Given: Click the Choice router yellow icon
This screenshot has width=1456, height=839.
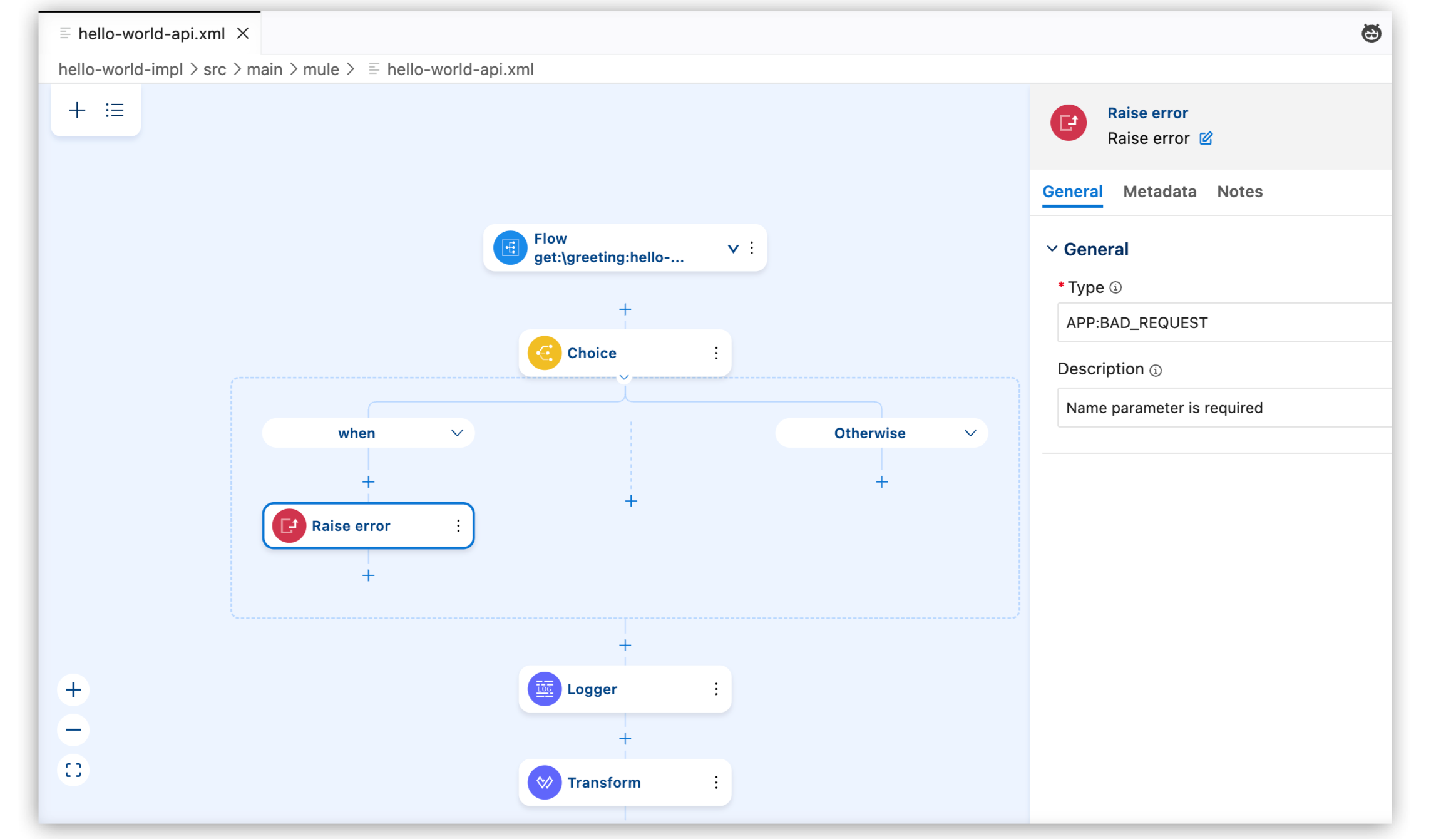Looking at the screenshot, I should [545, 353].
